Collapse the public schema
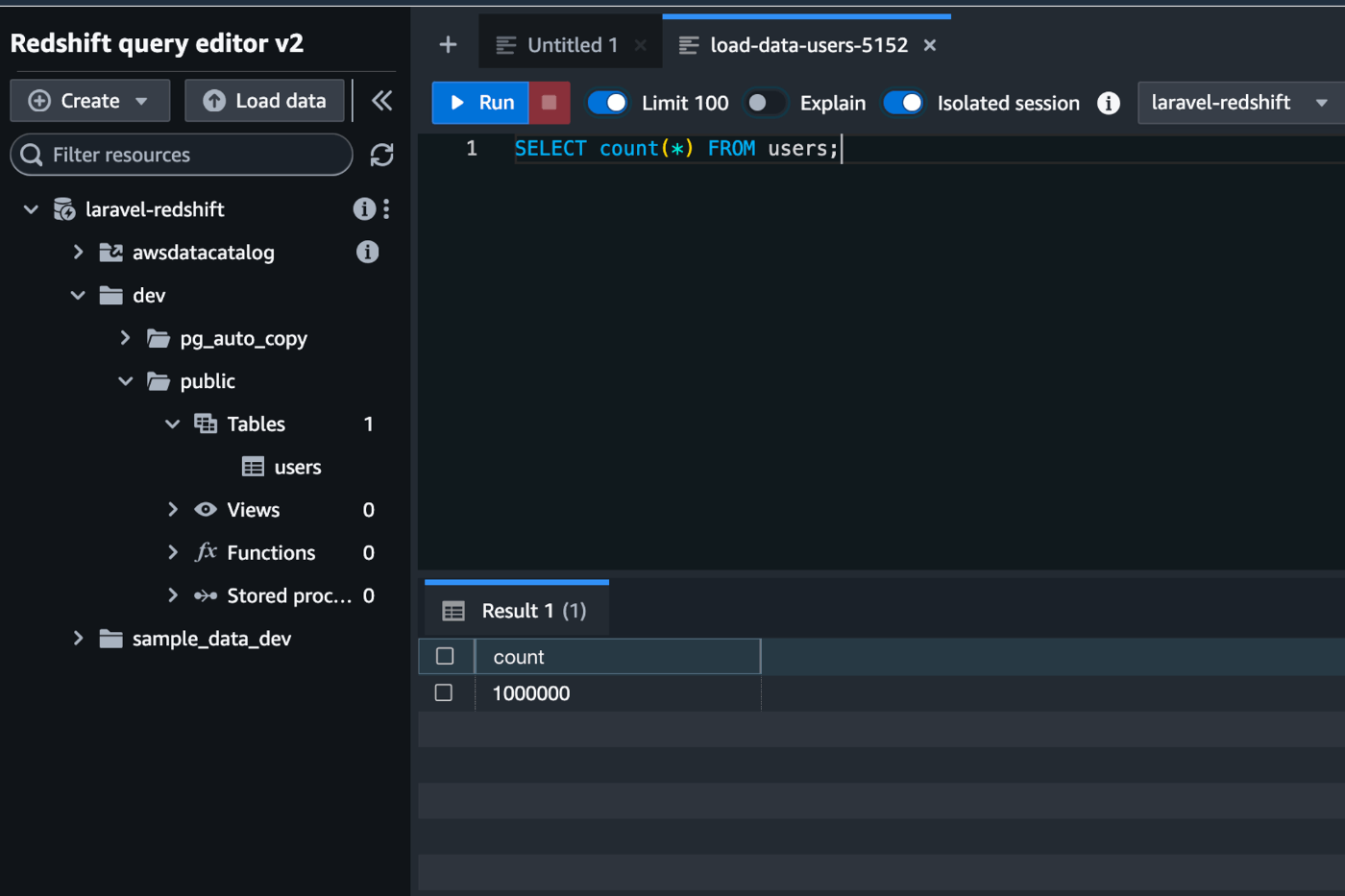Screen dimensions: 1345x896 [x=125, y=381]
